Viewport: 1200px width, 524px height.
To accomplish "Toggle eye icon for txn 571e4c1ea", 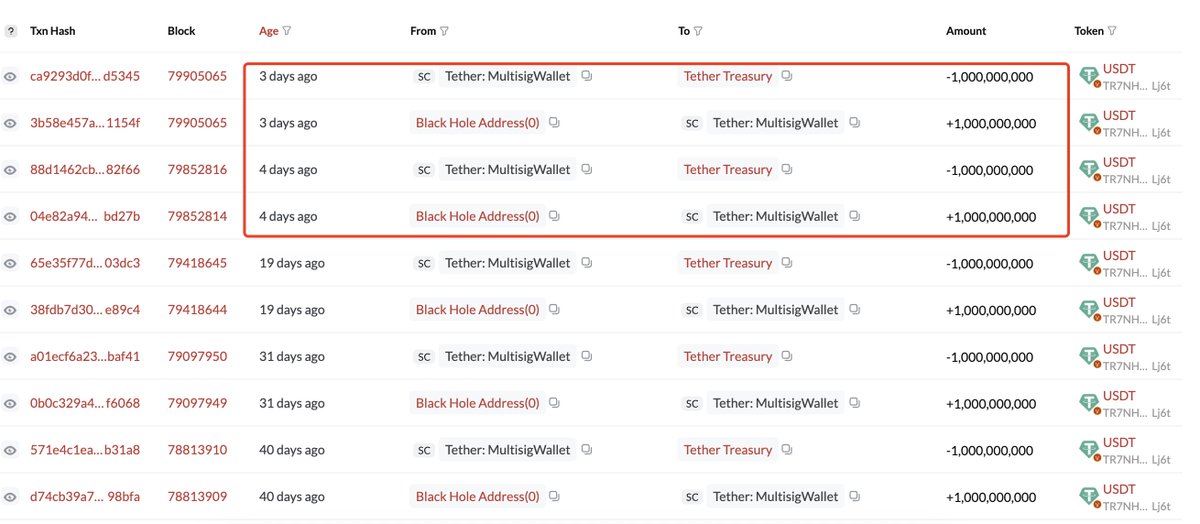I will 10,450.
